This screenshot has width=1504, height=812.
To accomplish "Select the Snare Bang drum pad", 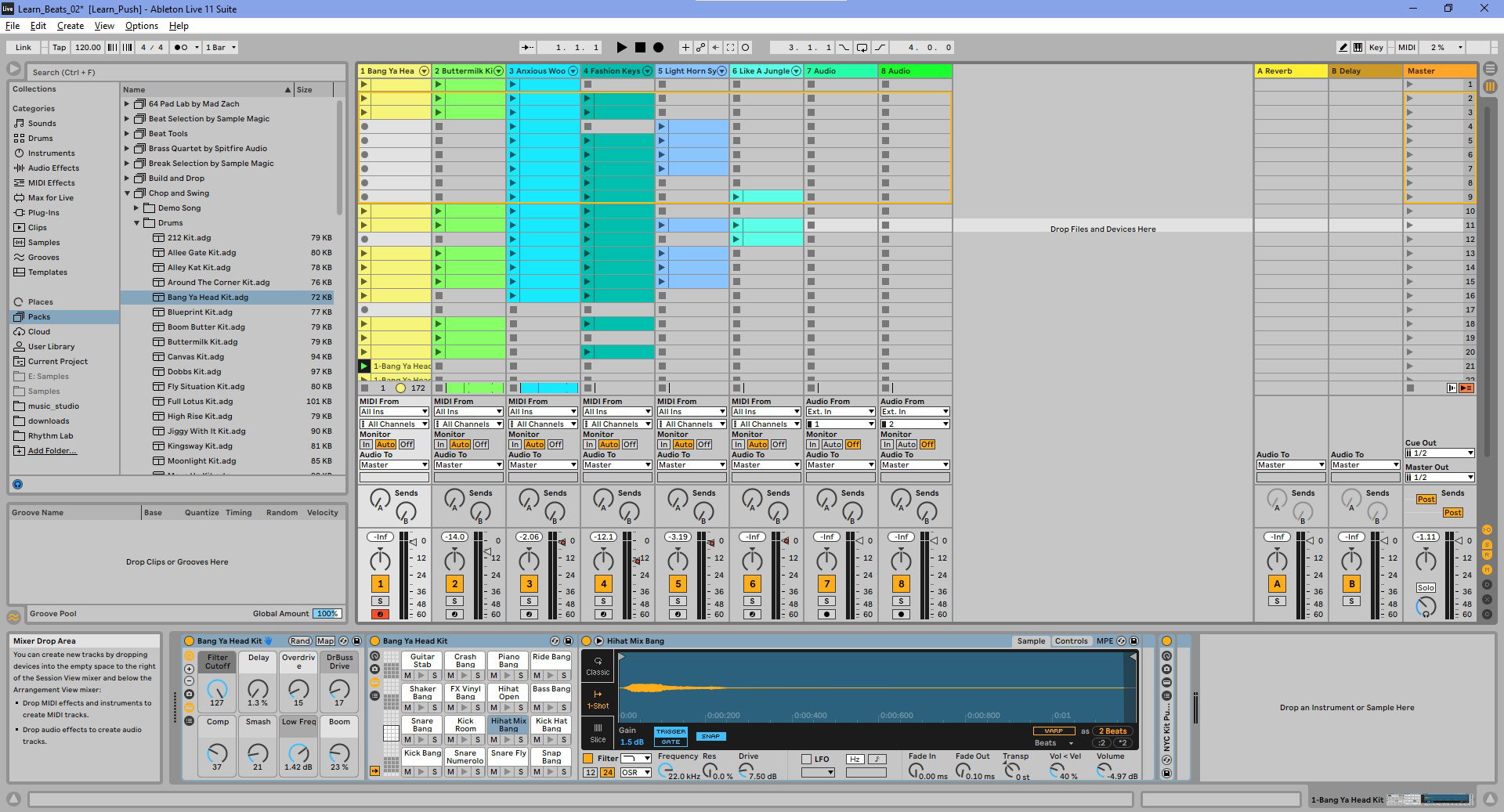I will (x=422, y=724).
